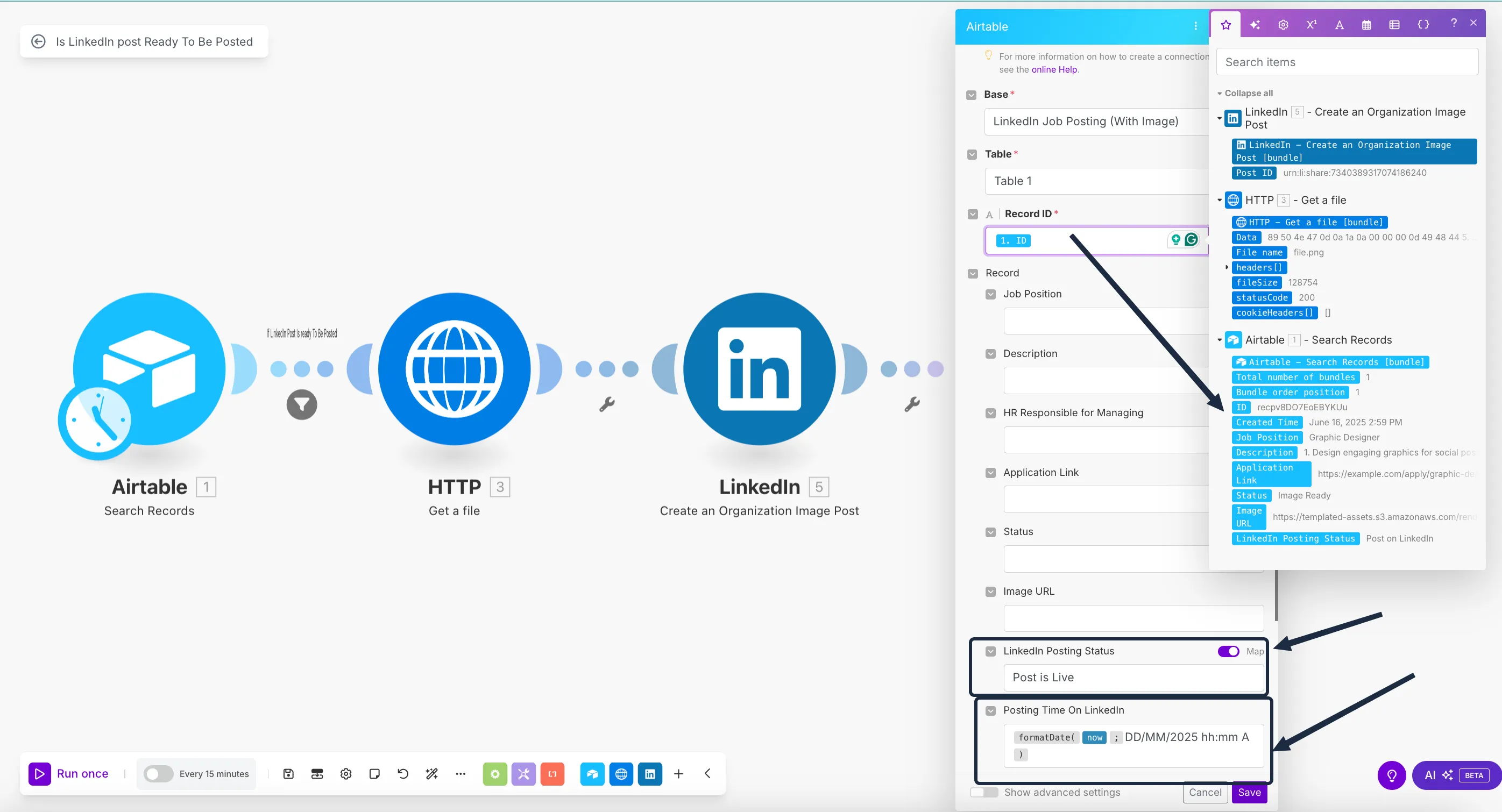Click the save scenario floppy disk icon
1502x812 pixels.
[288, 773]
